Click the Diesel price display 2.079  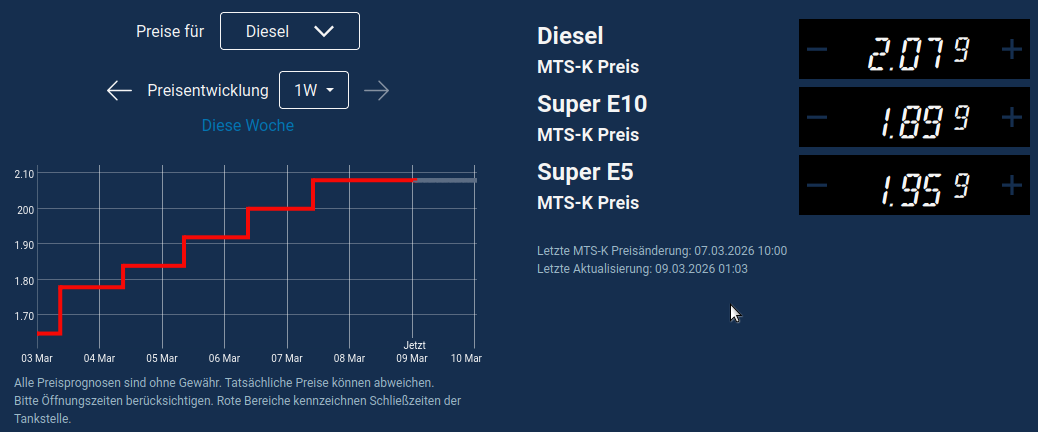pyautogui.click(x=917, y=49)
